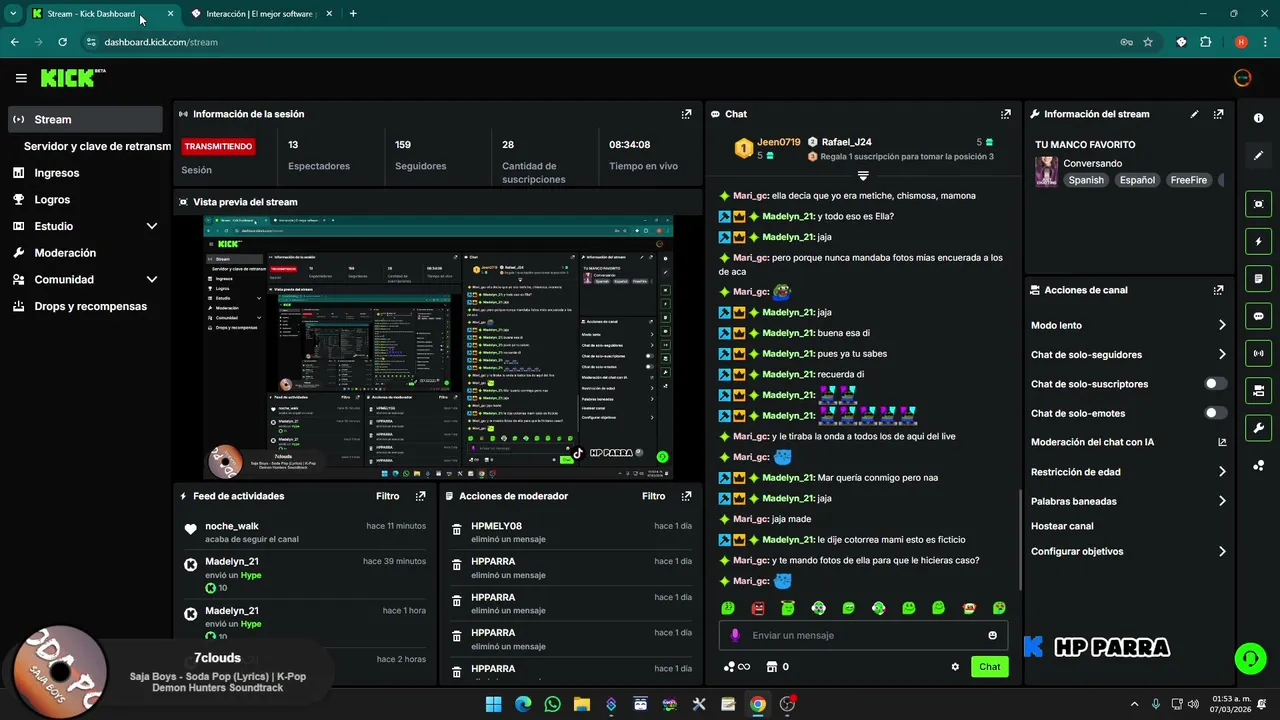The height and width of the screenshot is (720, 1280).
Task: Toggle the wrench icon in the right toolbar
Action: [1258, 428]
